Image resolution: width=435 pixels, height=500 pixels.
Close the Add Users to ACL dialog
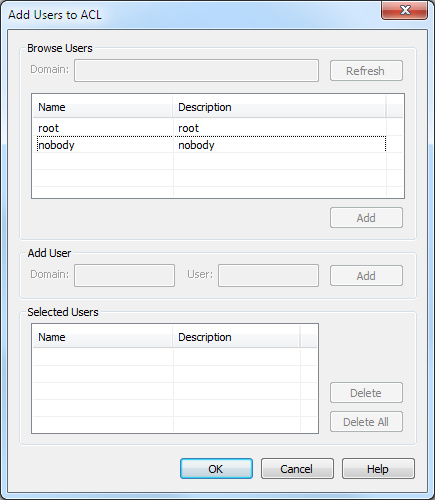tap(405, 10)
